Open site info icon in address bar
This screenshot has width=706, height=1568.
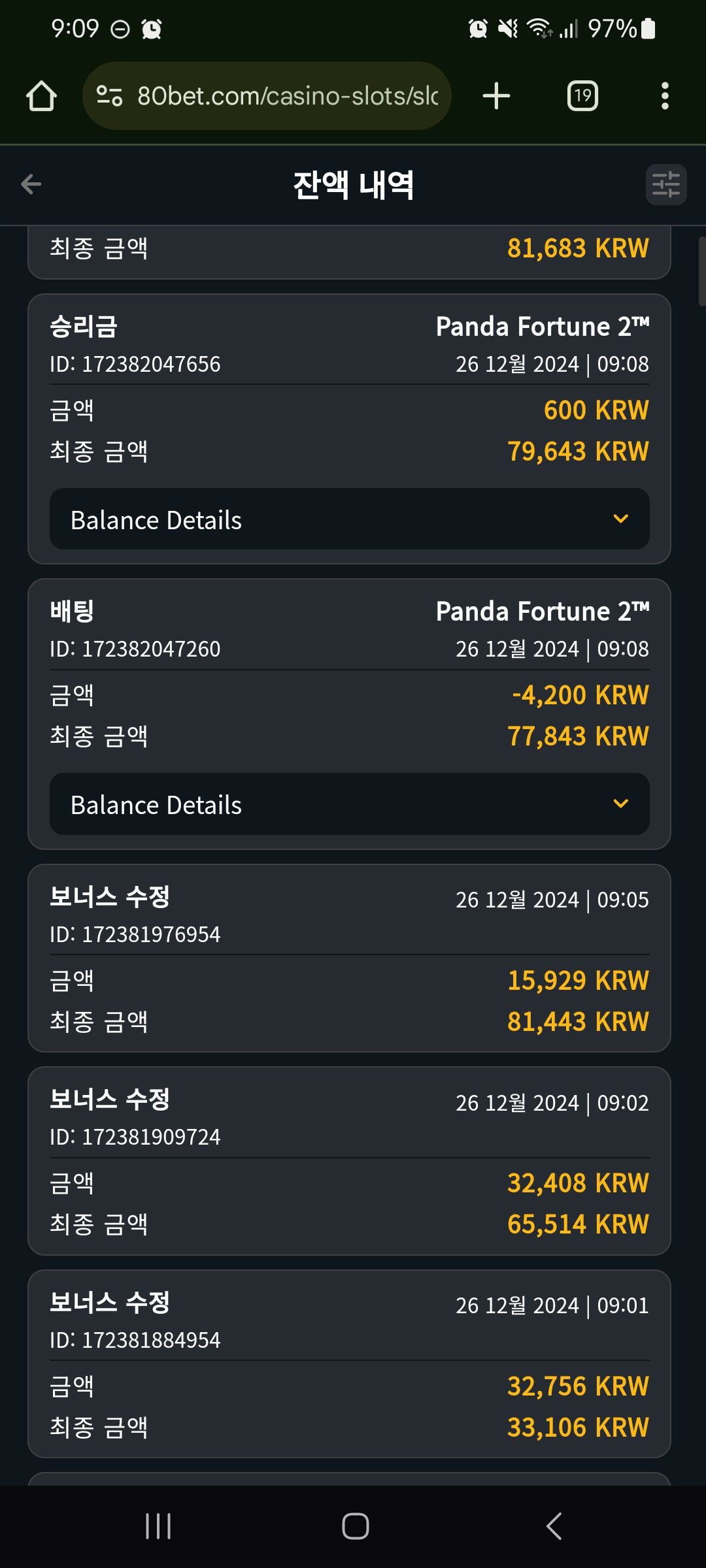(x=109, y=96)
